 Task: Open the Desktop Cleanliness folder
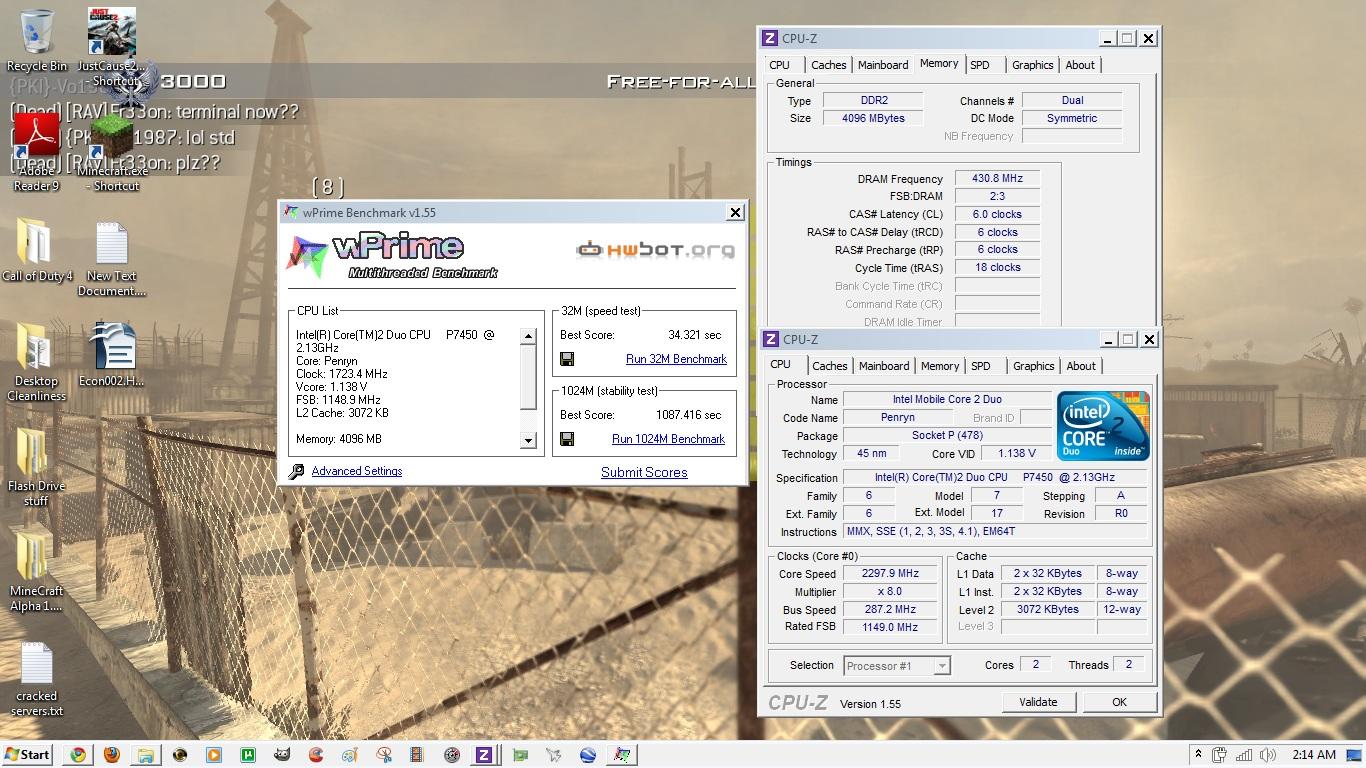pyautogui.click(x=37, y=363)
